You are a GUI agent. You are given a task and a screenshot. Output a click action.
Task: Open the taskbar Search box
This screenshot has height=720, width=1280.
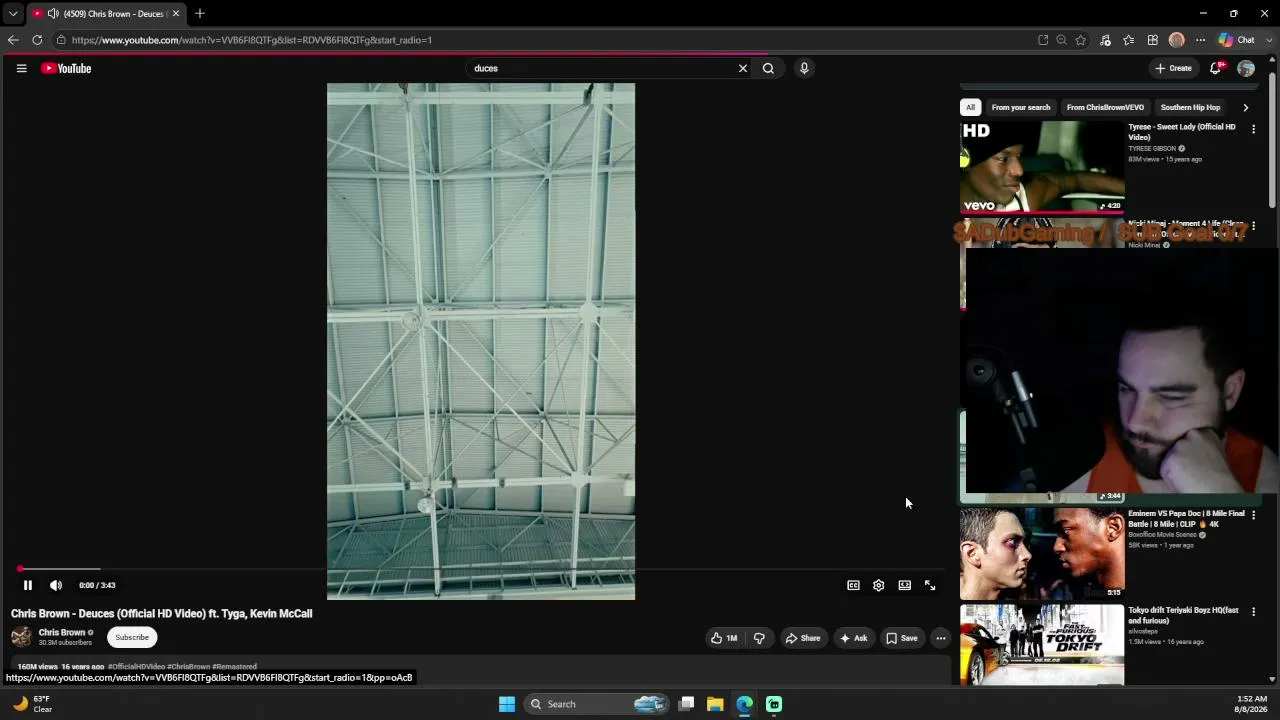point(597,704)
